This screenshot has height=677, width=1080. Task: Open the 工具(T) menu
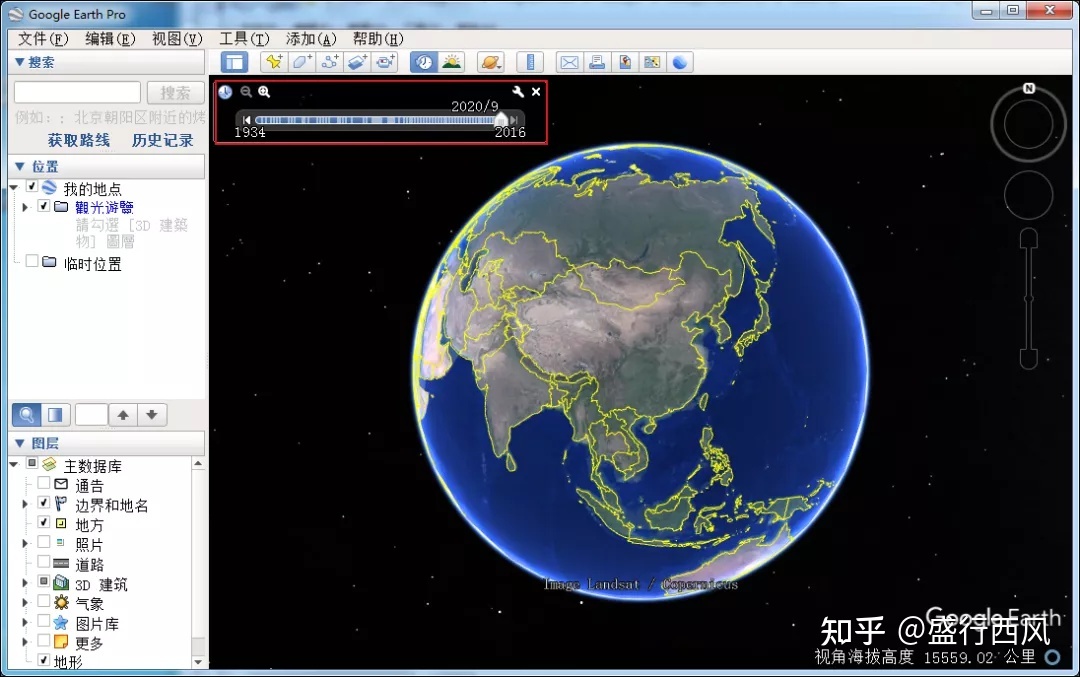pyautogui.click(x=245, y=39)
